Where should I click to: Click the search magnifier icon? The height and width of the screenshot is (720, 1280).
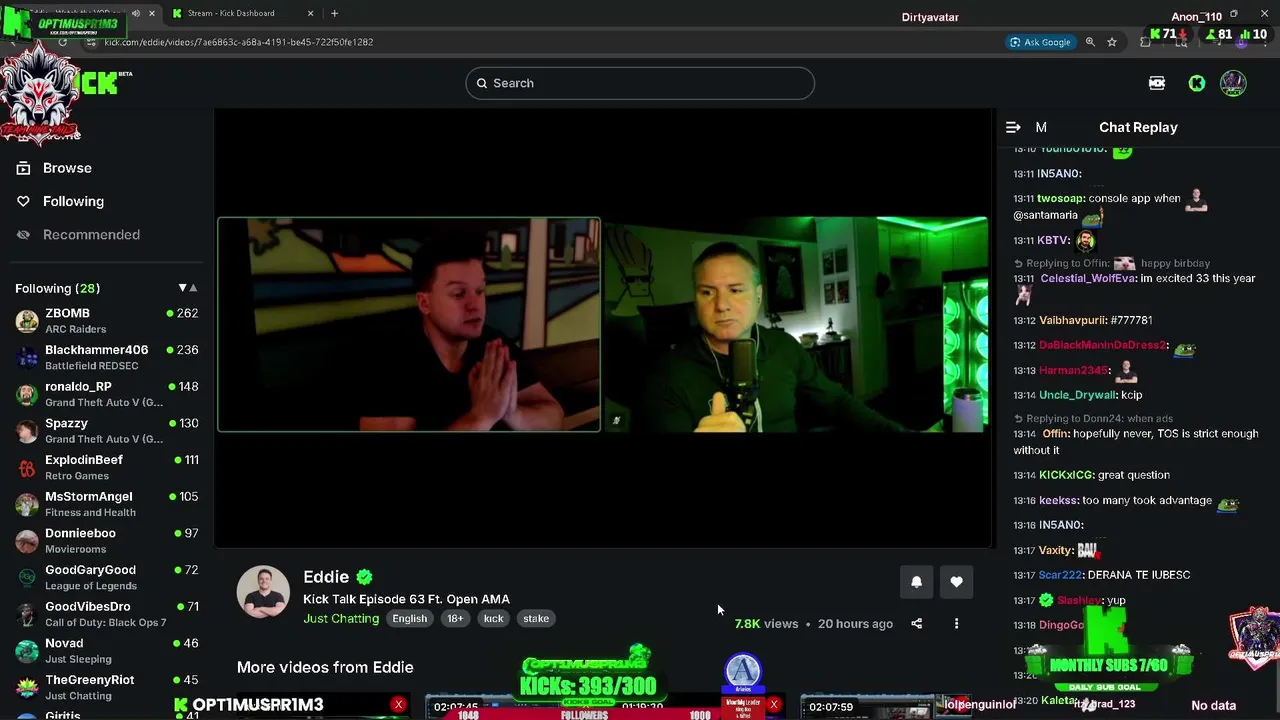click(482, 83)
